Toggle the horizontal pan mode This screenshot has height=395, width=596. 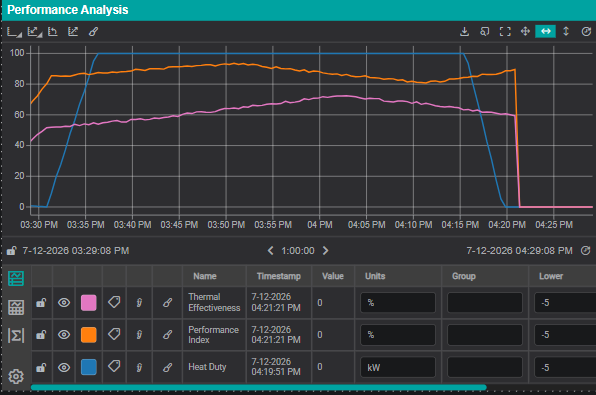[x=545, y=31]
